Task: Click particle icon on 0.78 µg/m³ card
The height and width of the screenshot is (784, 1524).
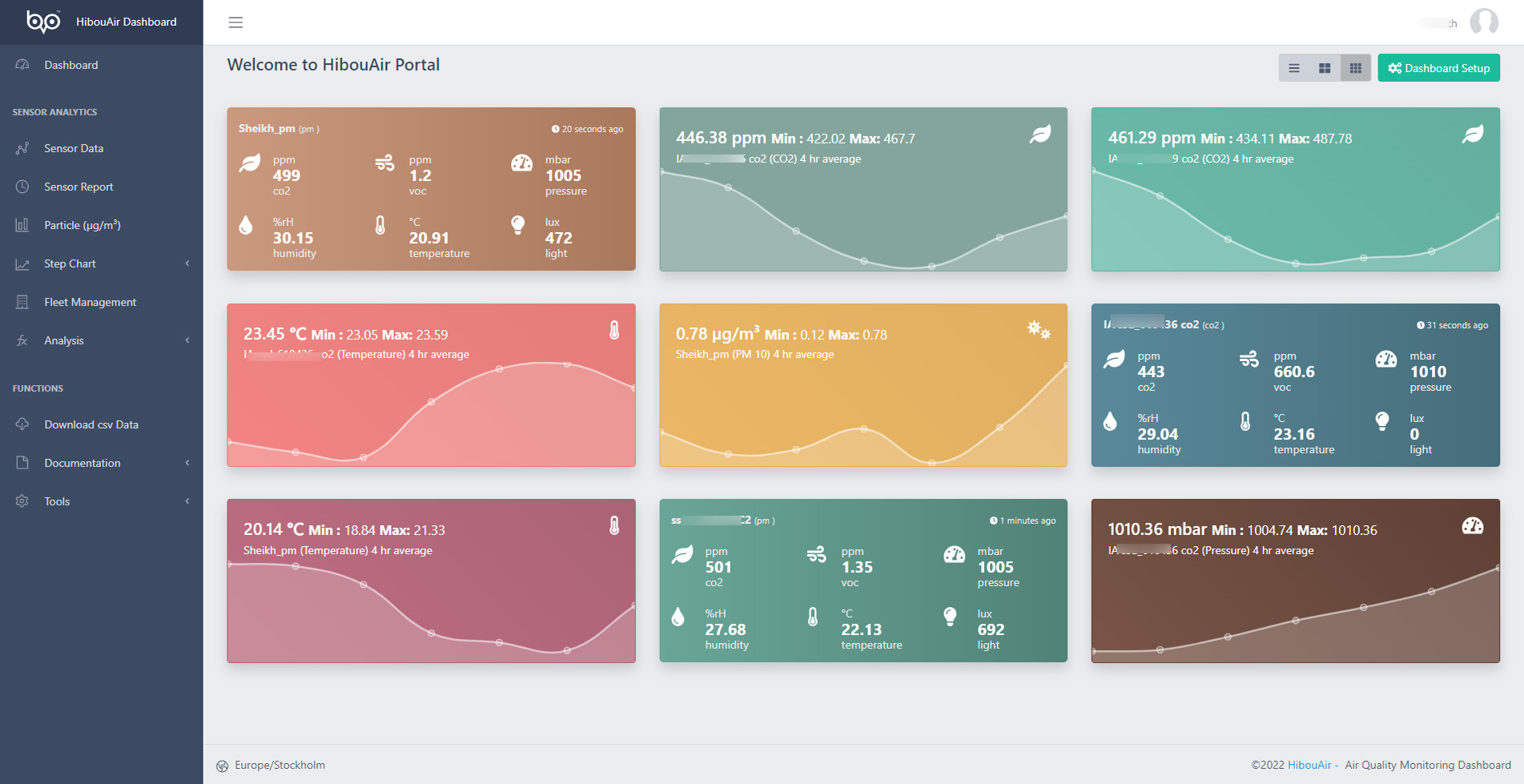Action: [1039, 329]
